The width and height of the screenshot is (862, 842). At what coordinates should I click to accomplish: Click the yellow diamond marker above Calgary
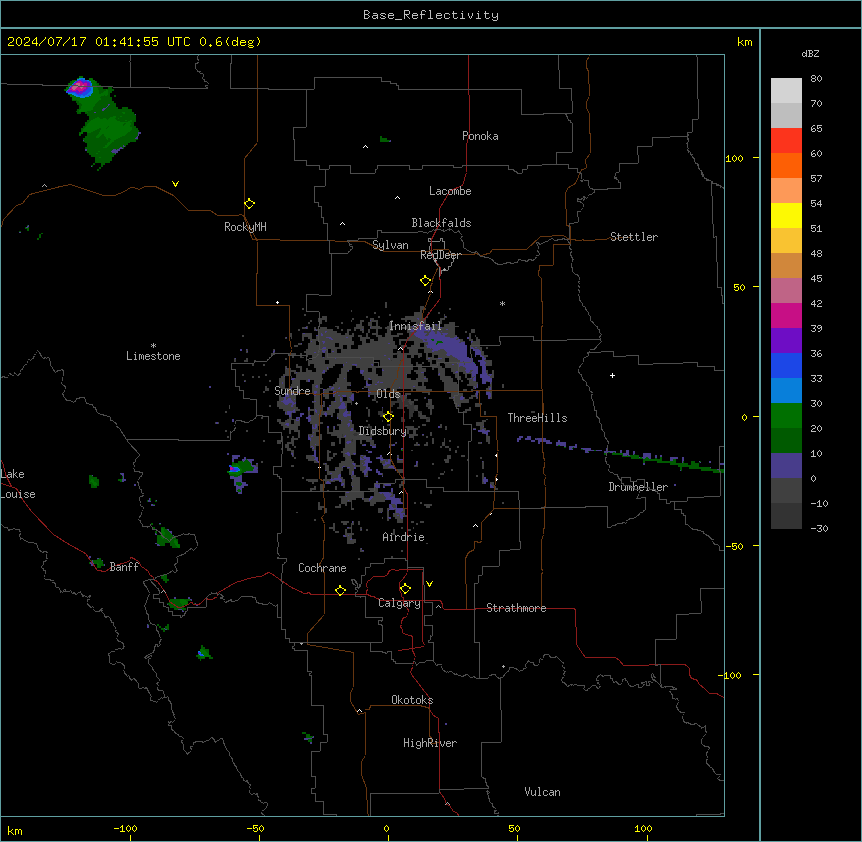pos(405,589)
